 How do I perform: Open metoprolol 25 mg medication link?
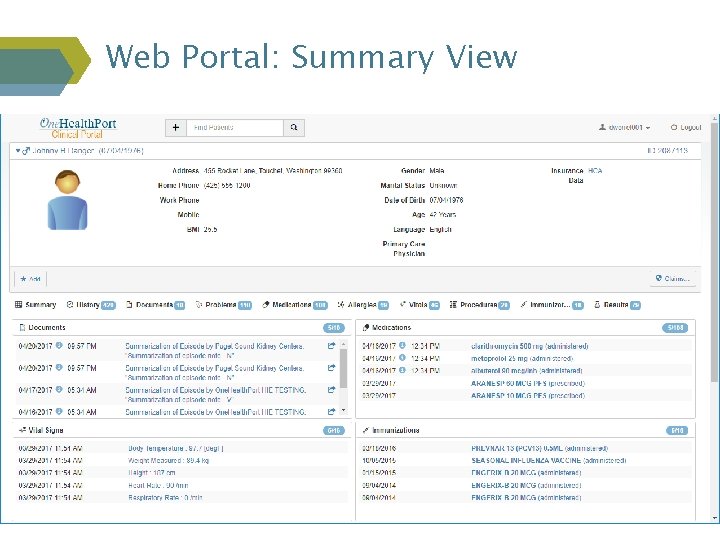(x=522, y=358)
